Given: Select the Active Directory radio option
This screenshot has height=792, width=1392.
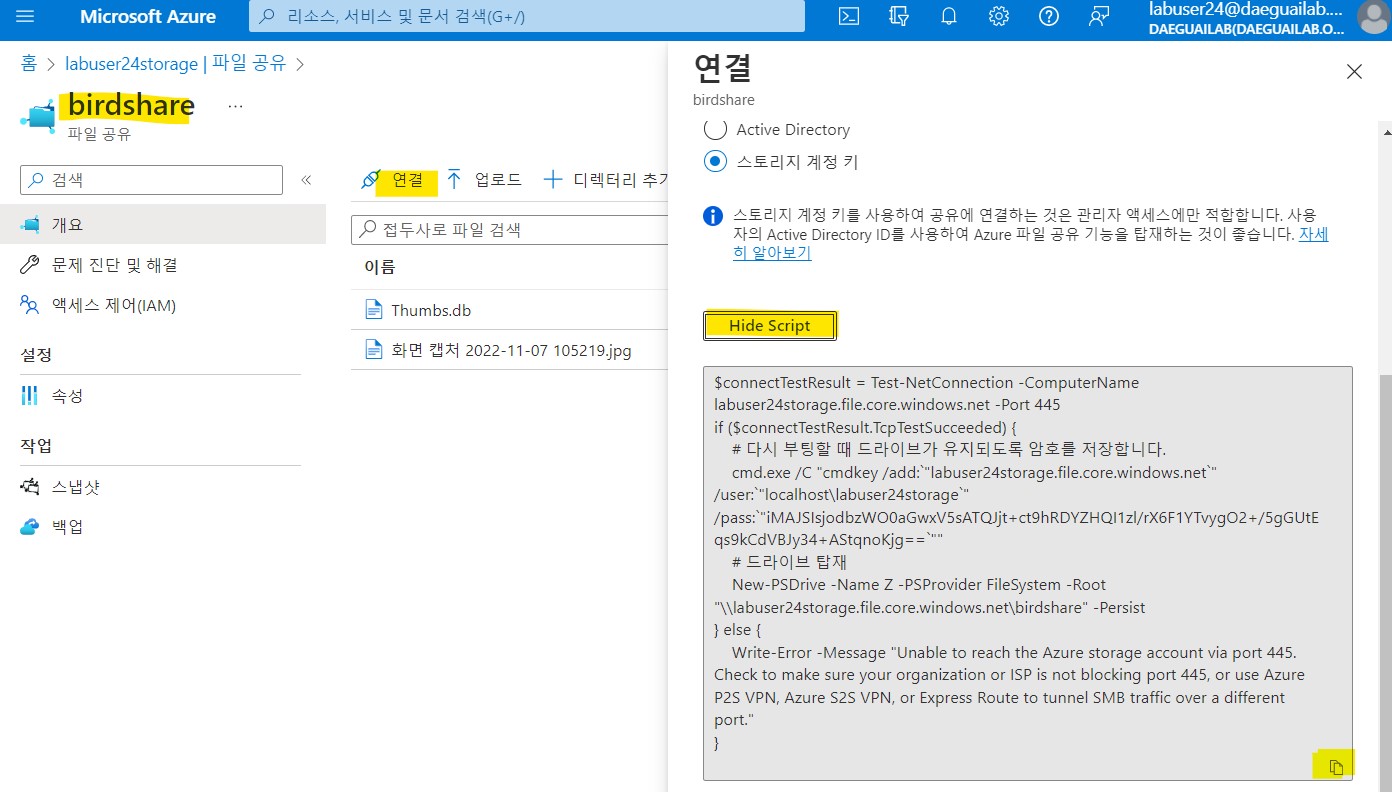Looking at the screenshot, I should tap(716, 129).
